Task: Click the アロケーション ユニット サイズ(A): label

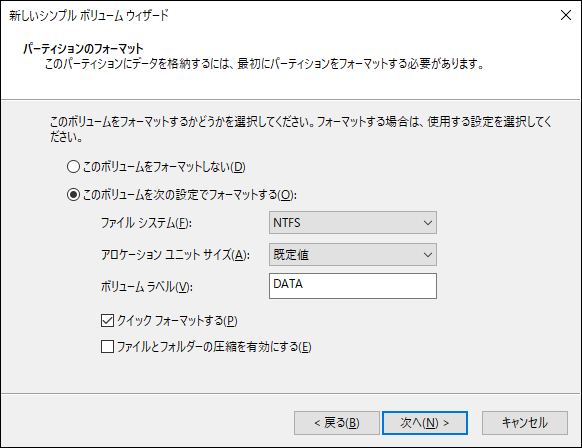Action: (175, 255)
